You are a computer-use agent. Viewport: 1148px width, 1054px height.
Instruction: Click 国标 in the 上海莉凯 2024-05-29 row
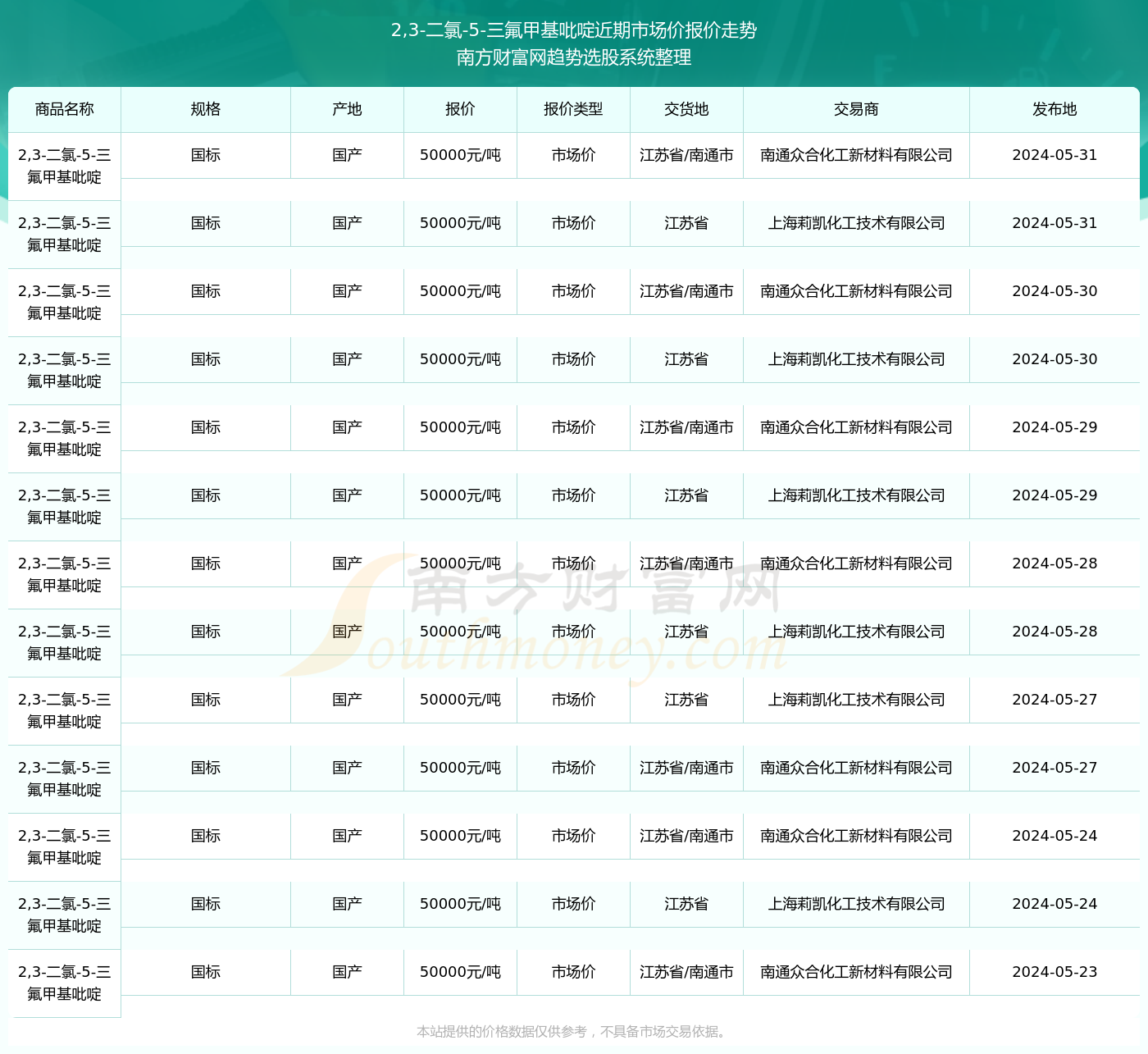[x=206, y=495]
